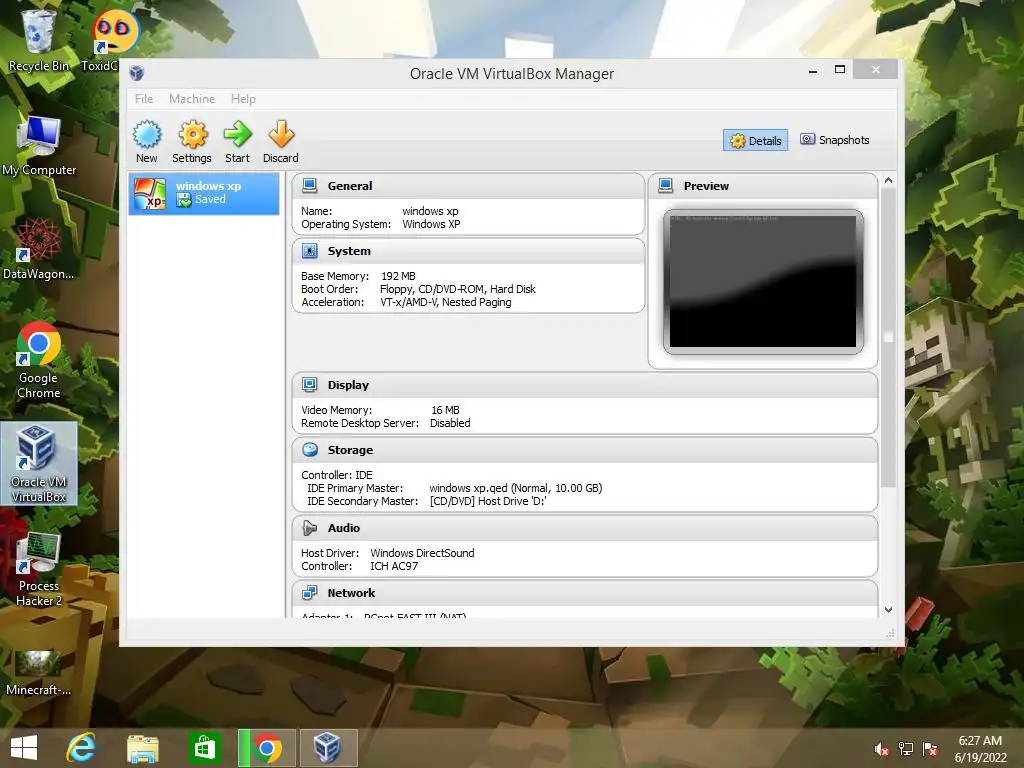Click the System section chip icon
Image resolution: width=1024 pixels, height=768 pixels.
(x=310, y=251)
